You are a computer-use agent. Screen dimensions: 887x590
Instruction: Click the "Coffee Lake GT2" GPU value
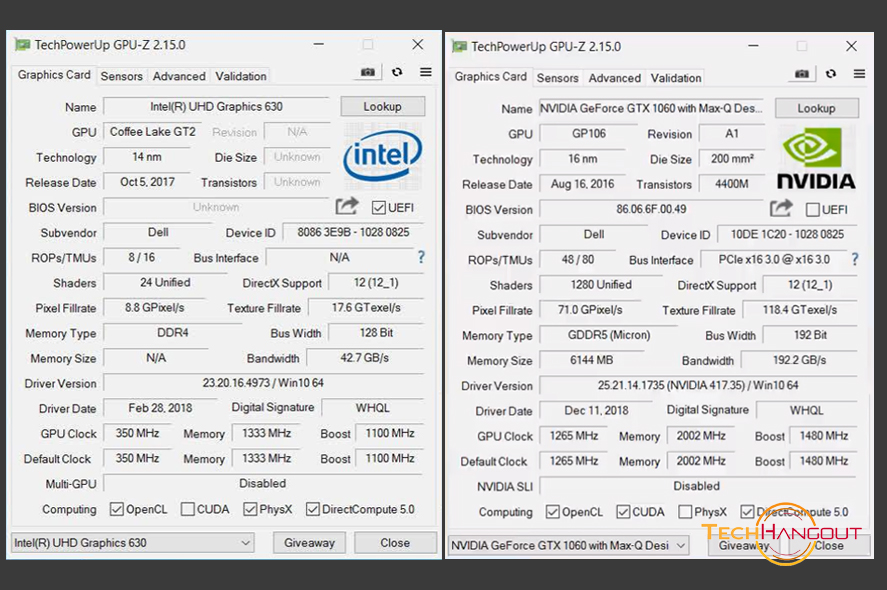click(153, 132)
